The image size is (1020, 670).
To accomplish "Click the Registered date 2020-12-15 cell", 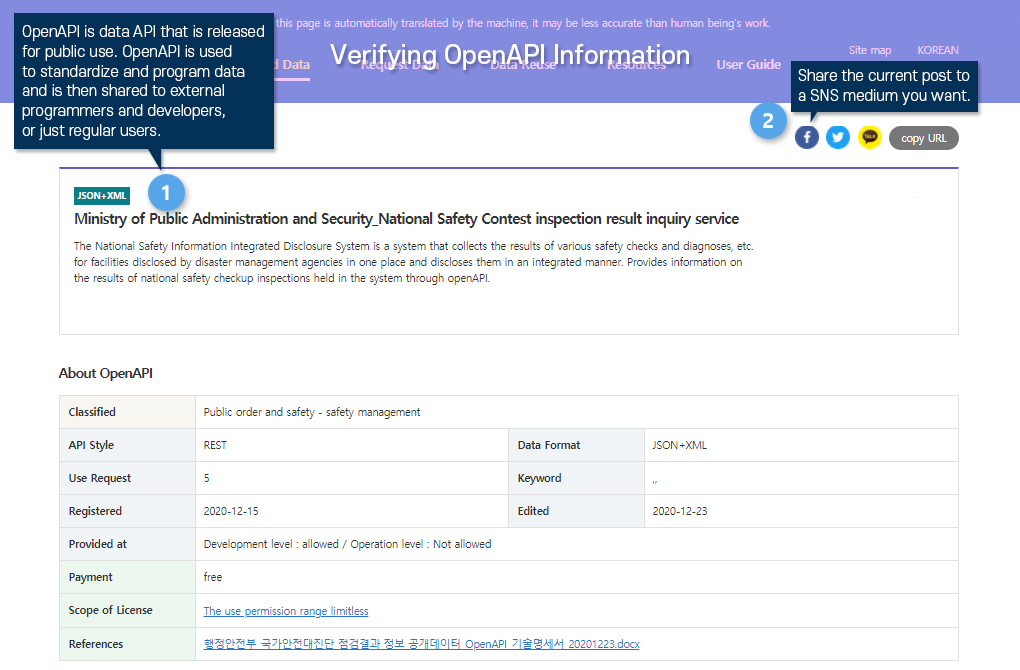I will 231,511.
